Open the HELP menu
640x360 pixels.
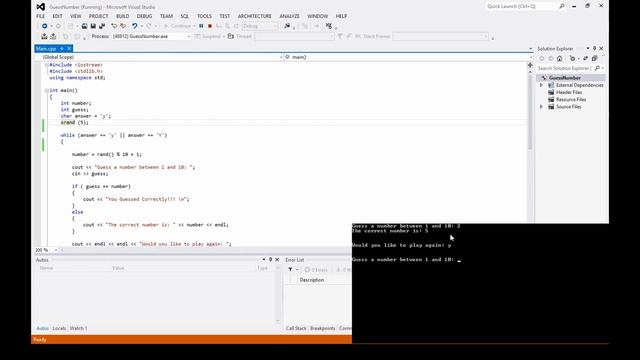pyautogui.click(x=341, y=16)
